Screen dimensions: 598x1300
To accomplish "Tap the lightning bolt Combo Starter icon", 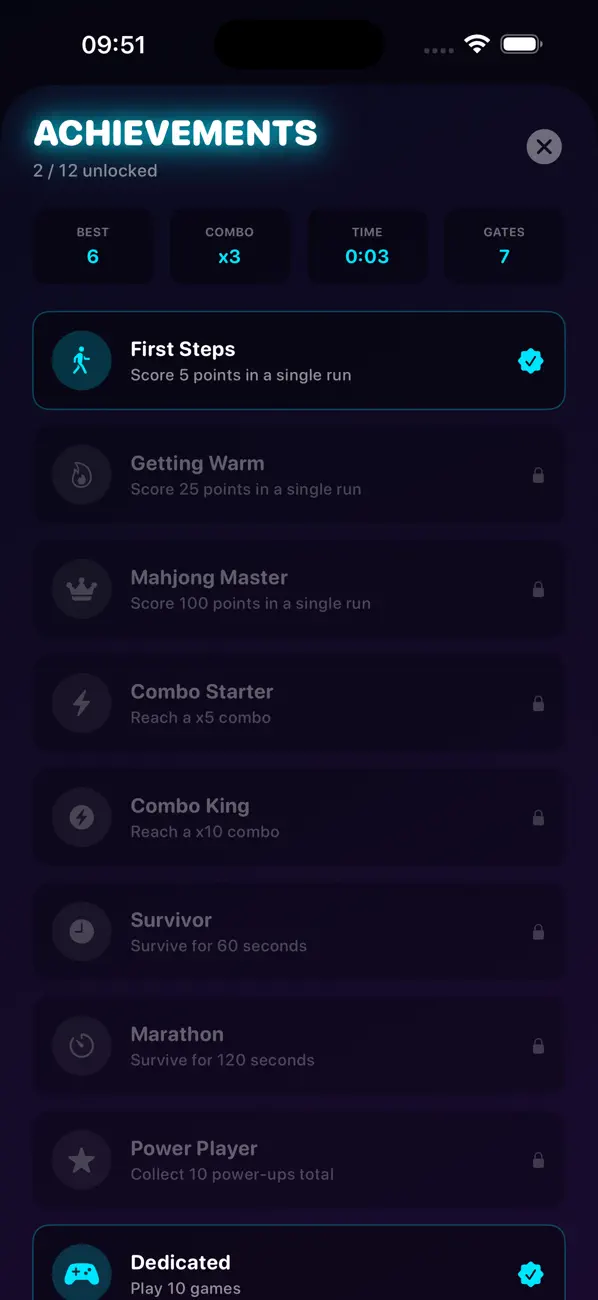I will 81,703.
